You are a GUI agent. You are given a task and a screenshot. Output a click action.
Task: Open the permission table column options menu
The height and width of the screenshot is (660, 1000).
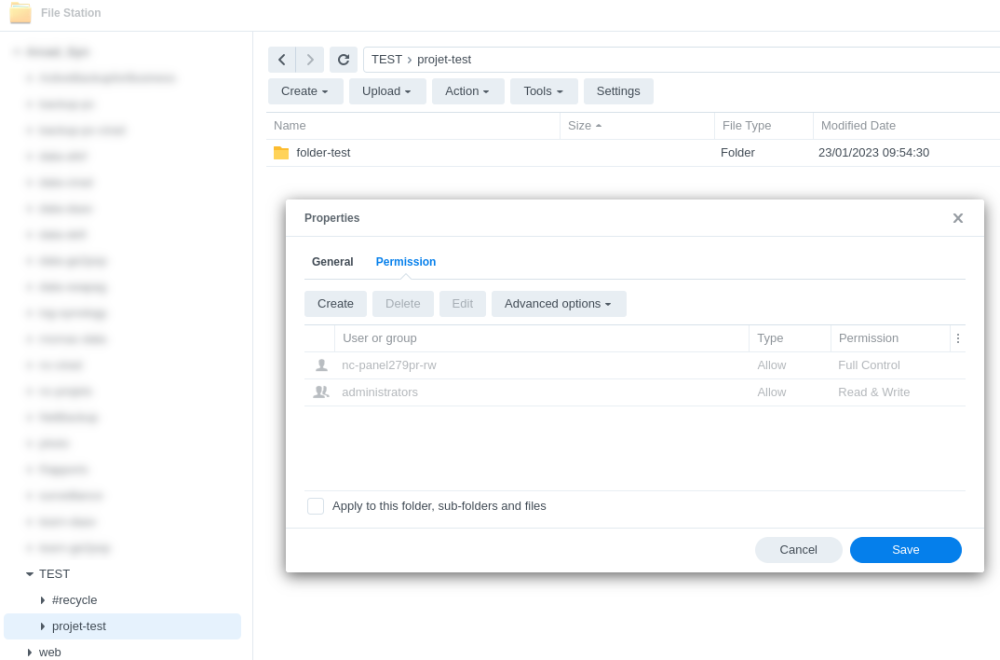tap(957, 339)
